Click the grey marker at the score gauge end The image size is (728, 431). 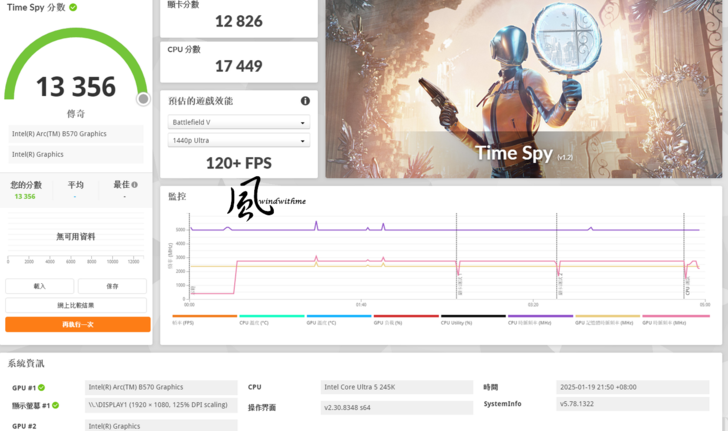coord(143,99)
